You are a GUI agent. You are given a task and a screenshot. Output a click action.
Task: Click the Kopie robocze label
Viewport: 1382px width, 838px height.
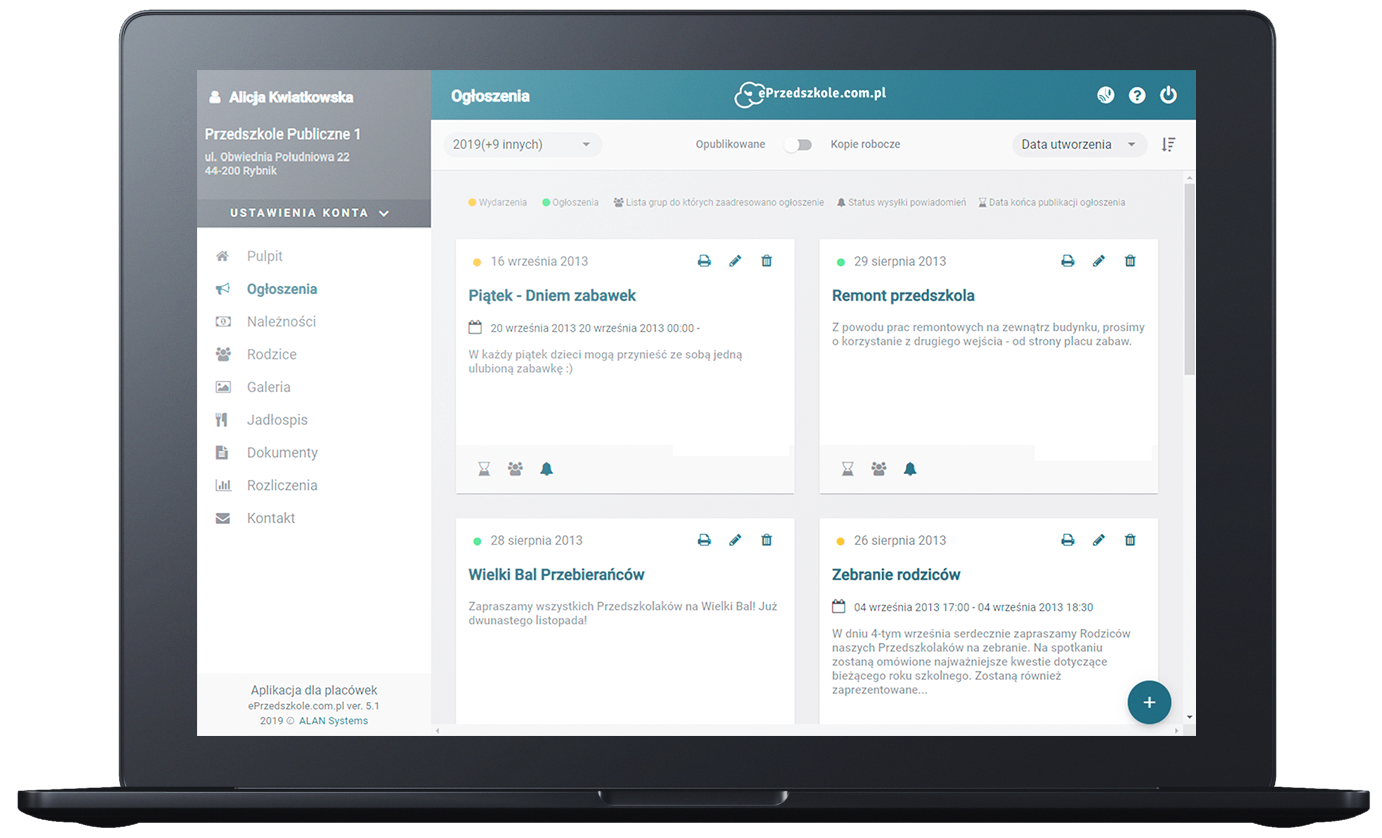coord(865,145)
